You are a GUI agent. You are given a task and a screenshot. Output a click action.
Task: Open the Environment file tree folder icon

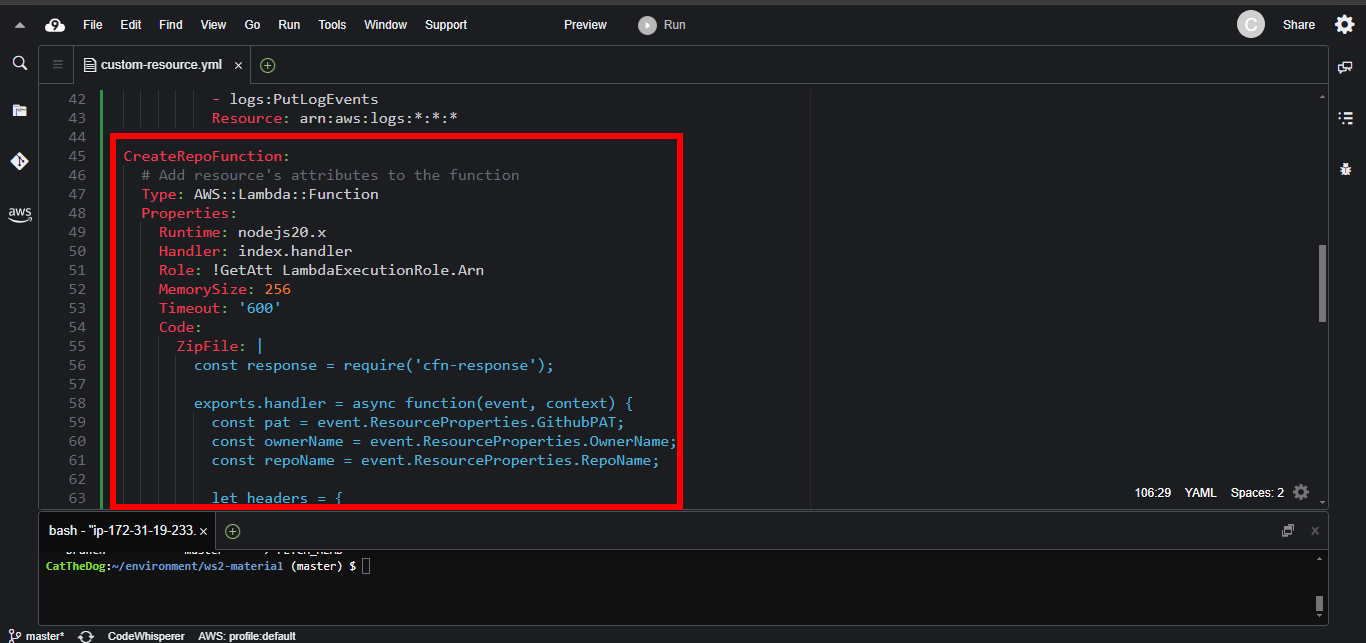(x=19, y=111)
